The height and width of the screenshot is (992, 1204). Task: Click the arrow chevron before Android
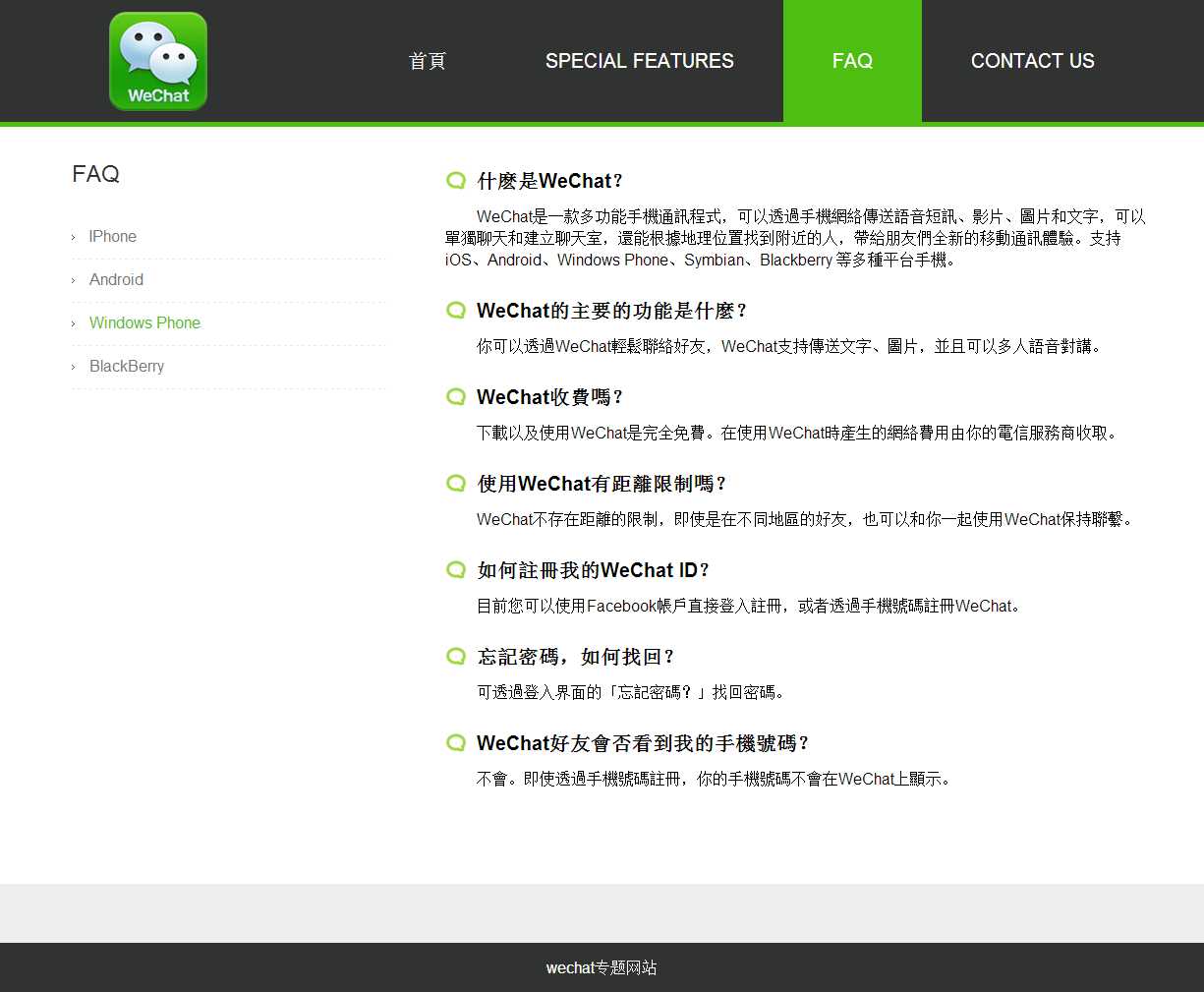click(x=74, y=281)
